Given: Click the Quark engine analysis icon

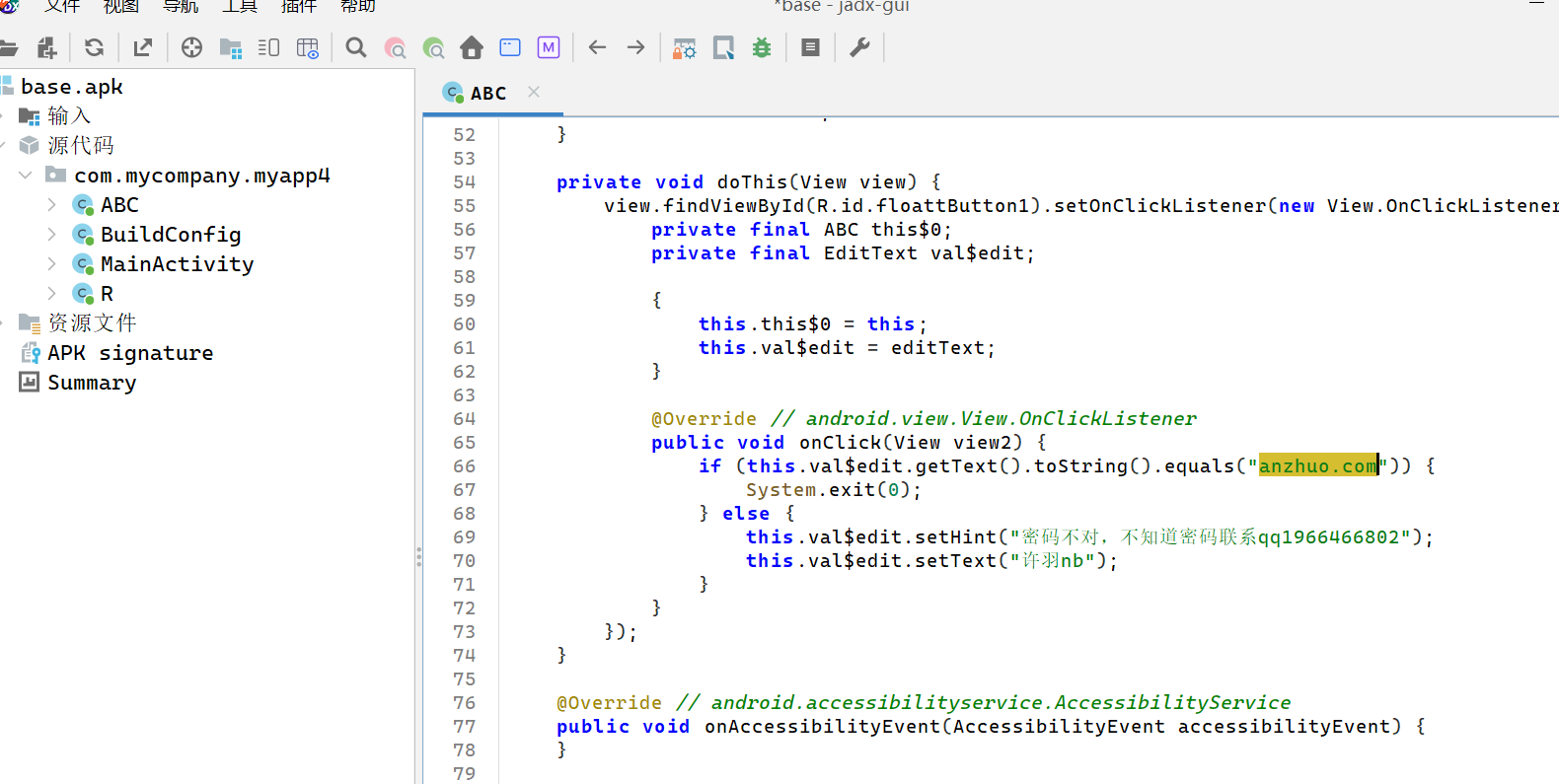Looking at the screenshot, I should [x=723, y=47].
